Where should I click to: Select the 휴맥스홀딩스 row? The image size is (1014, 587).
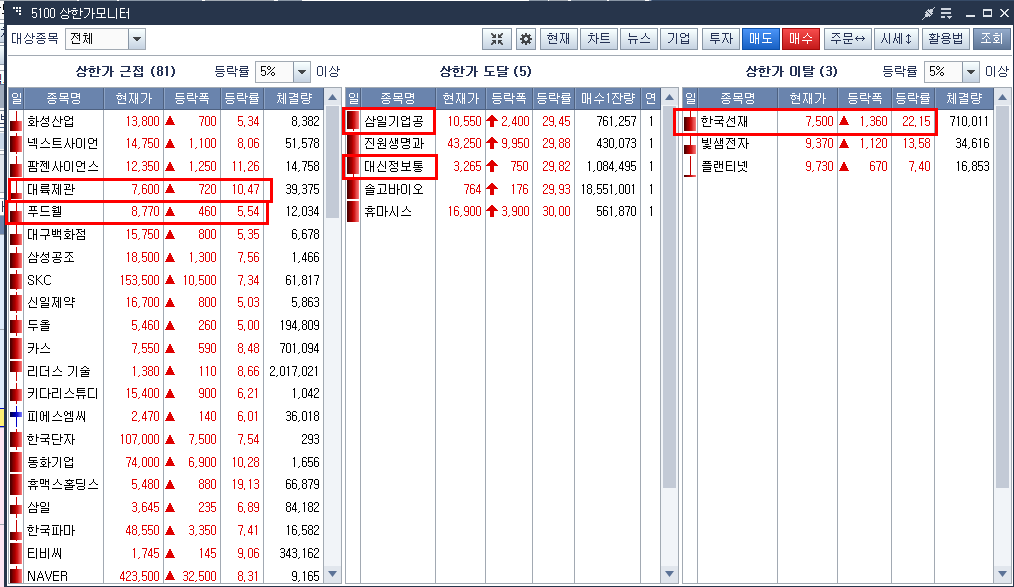166,484
